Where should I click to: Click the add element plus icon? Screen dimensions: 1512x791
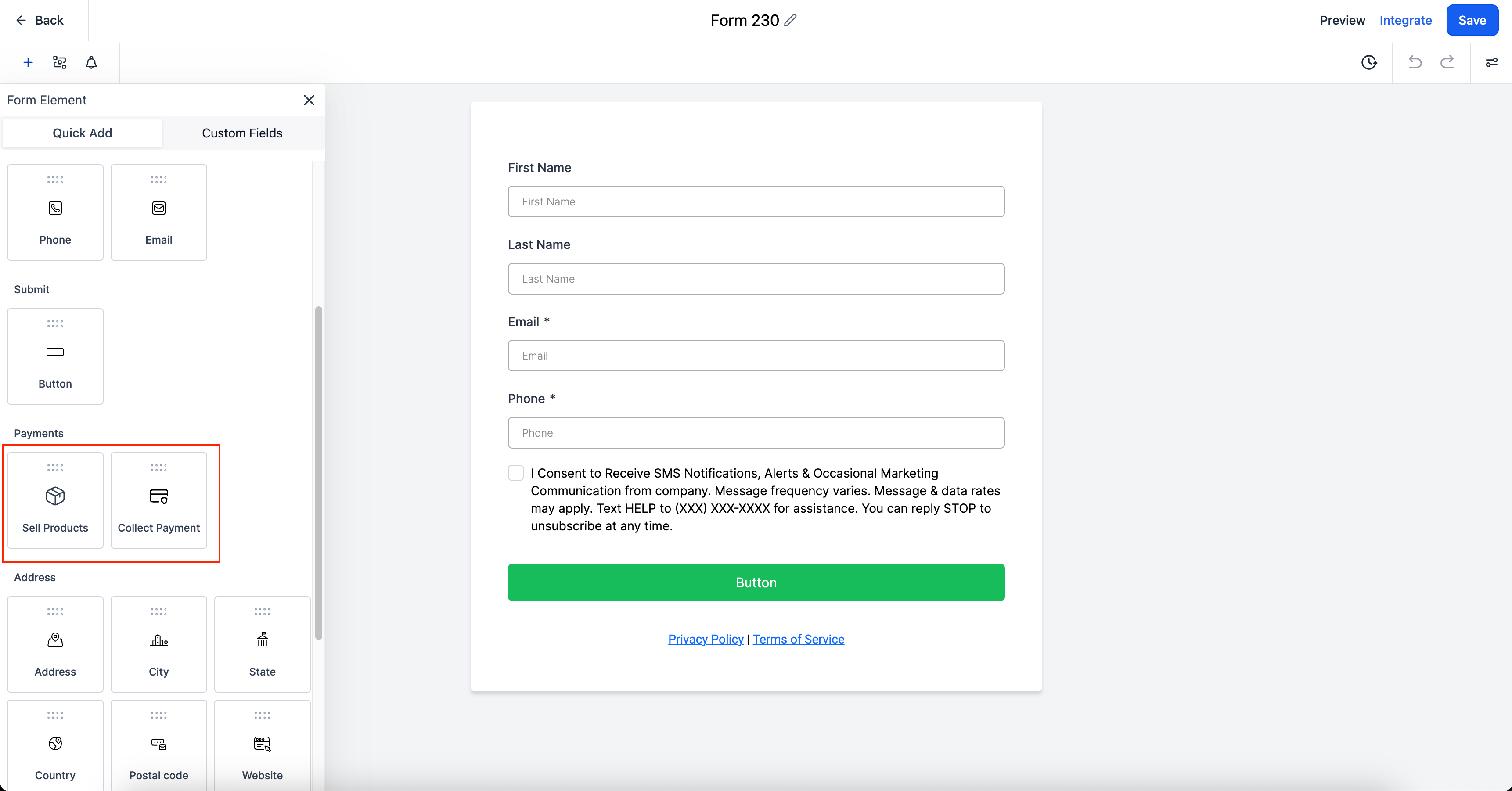[x=28, y=62]
